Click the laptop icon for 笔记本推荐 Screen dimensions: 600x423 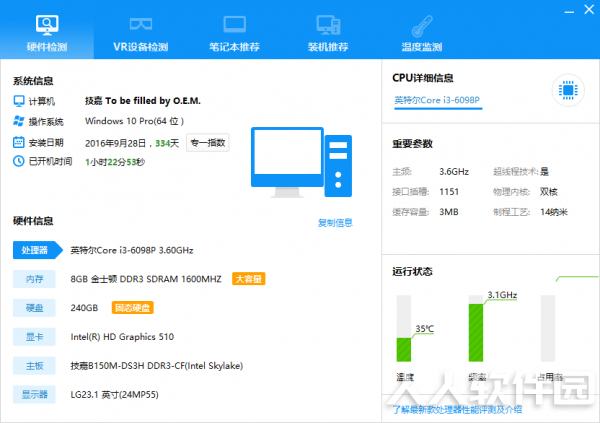[235, 24]
